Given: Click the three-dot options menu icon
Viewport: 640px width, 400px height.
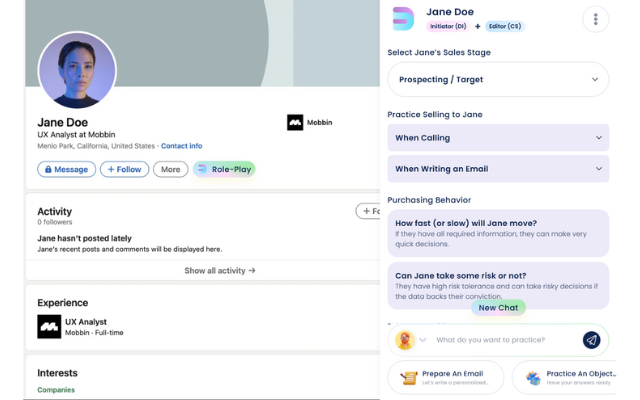Looking at the screenshot, I should point(595,19).
